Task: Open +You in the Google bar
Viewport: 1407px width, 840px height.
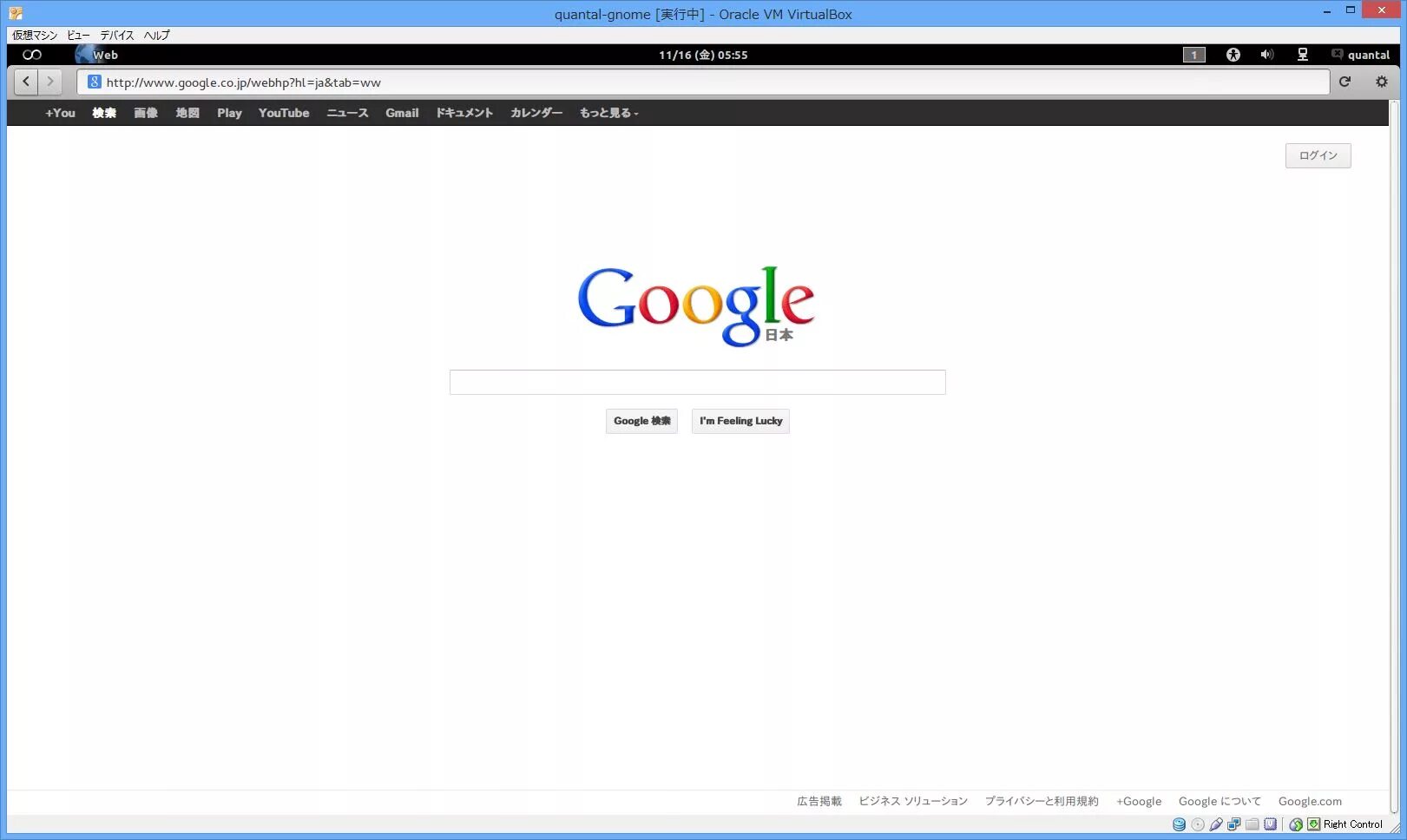Action: [60, 113]
